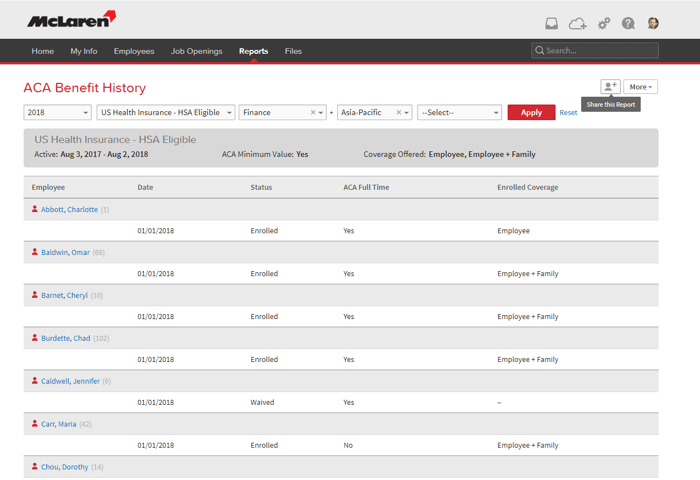
Task: Click person icon beside Baldwin, Omar
Action: click(x=34, y=252)
